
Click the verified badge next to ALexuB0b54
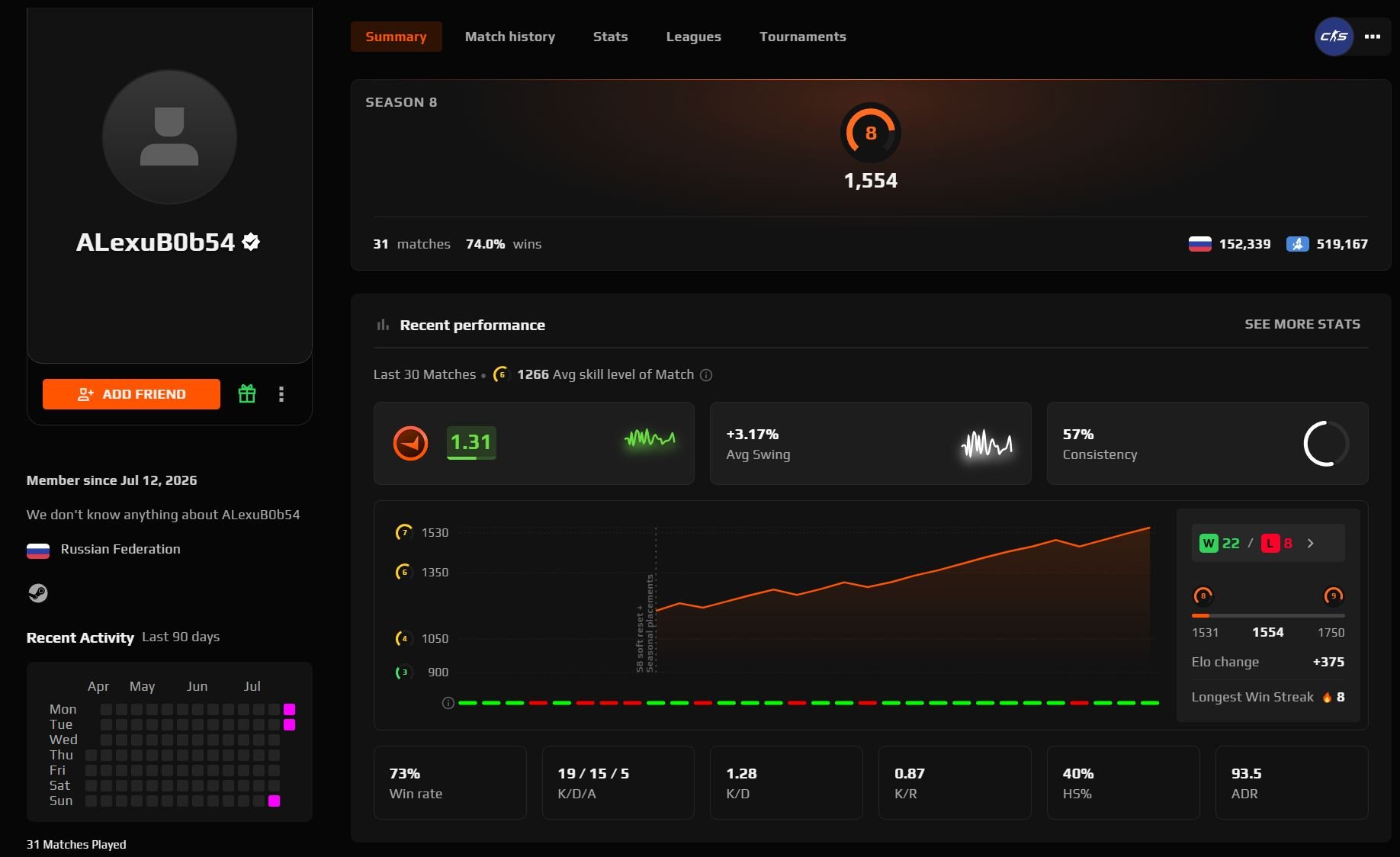(251, 242)
